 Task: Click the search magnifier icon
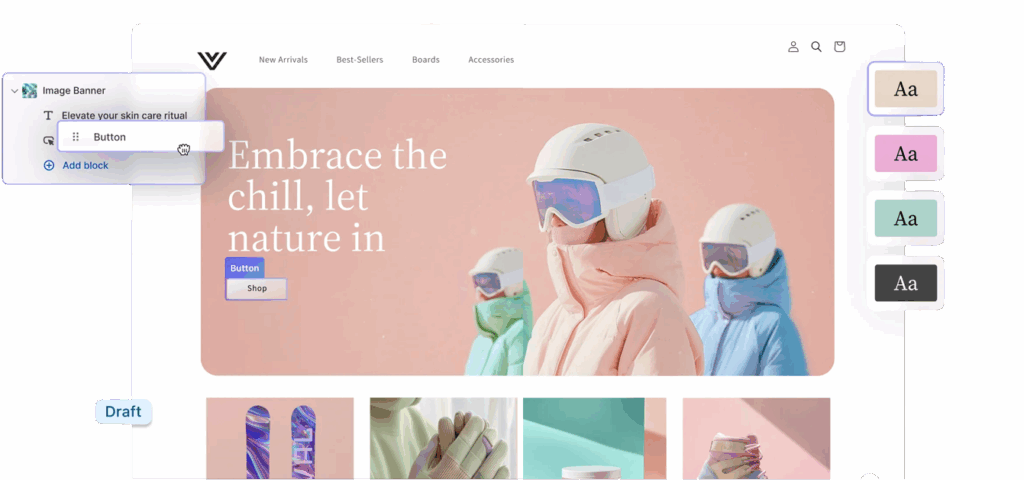point(816,46)
